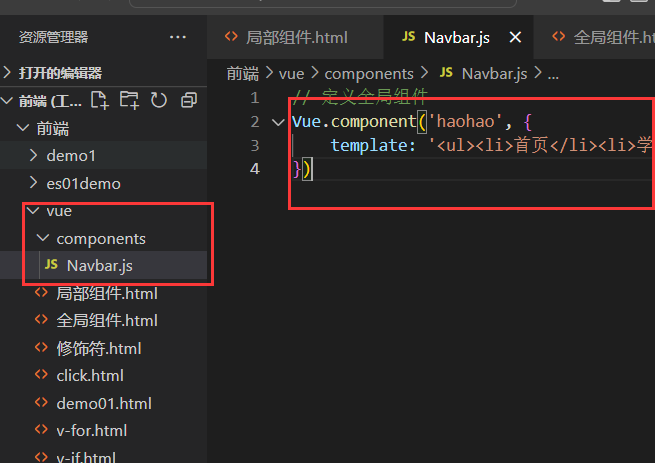Click the New File icon in explorer
This screenshot has width=655, height=463.
click(x=100, y=100)
